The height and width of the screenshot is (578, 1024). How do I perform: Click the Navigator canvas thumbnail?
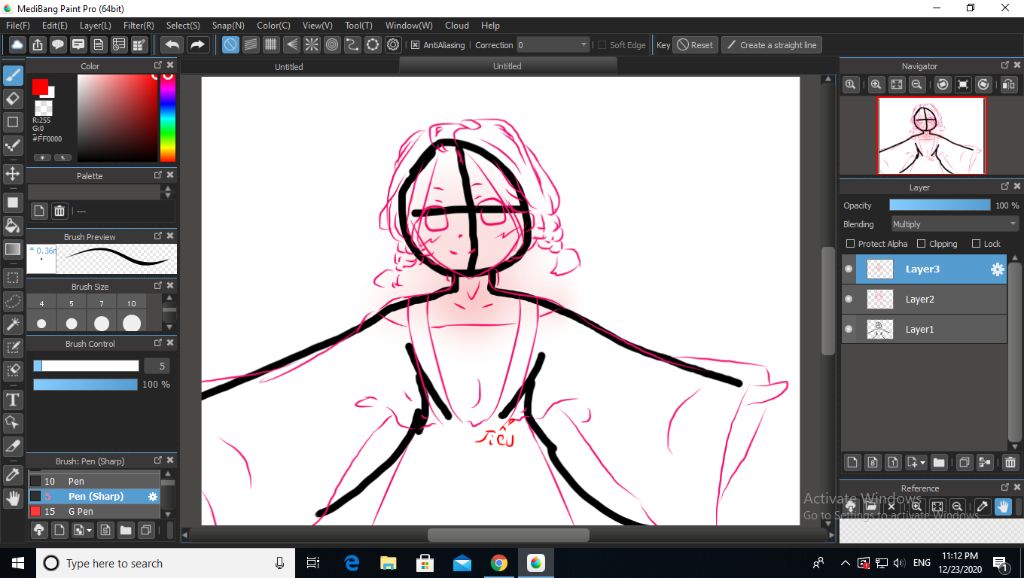click(x=931, y=136)
